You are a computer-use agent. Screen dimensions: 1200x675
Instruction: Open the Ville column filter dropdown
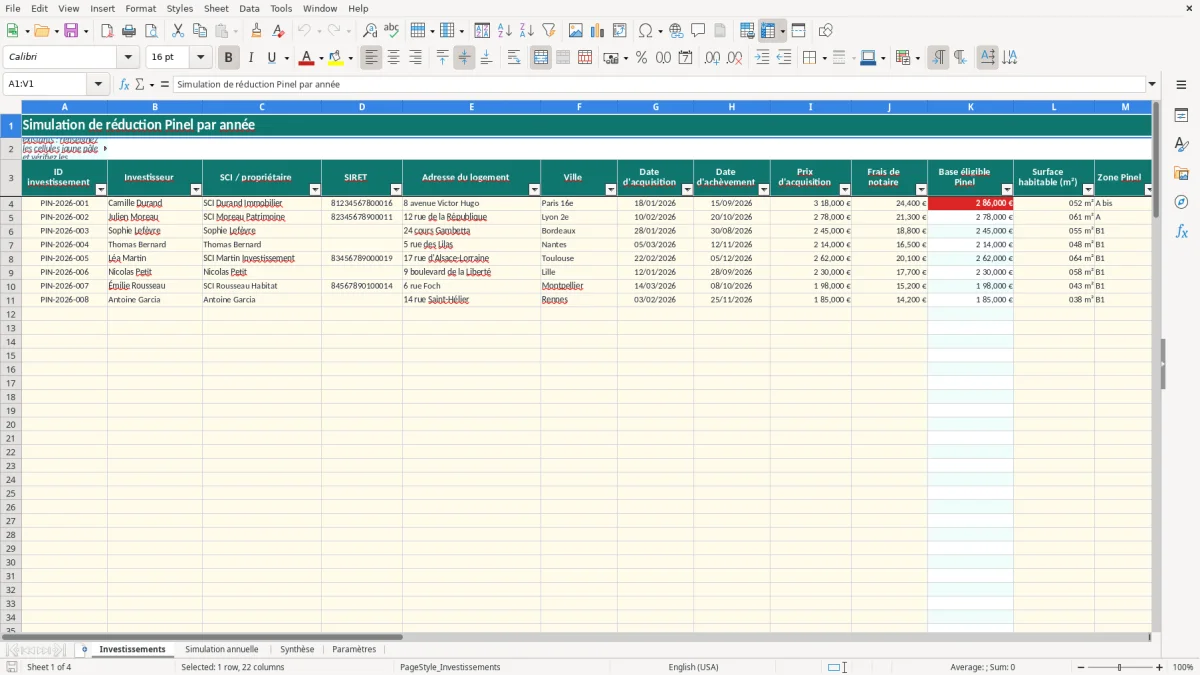[x=611, y=189]
